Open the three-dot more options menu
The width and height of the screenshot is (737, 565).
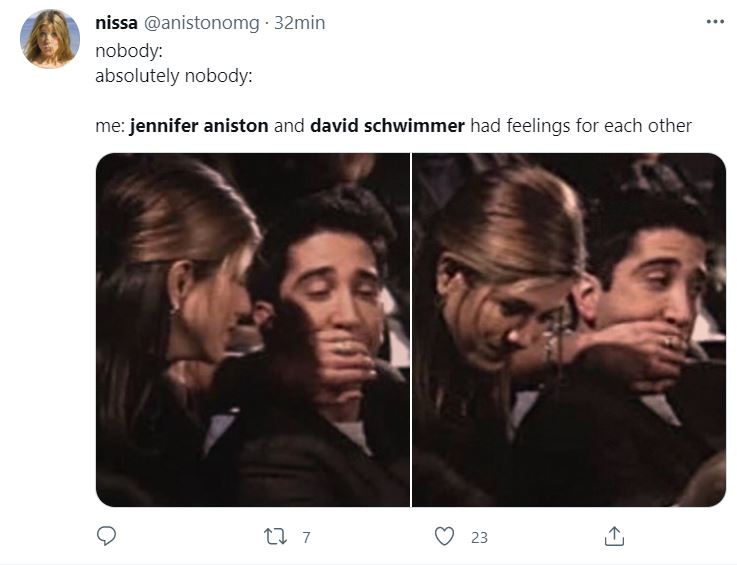point(715,22)
